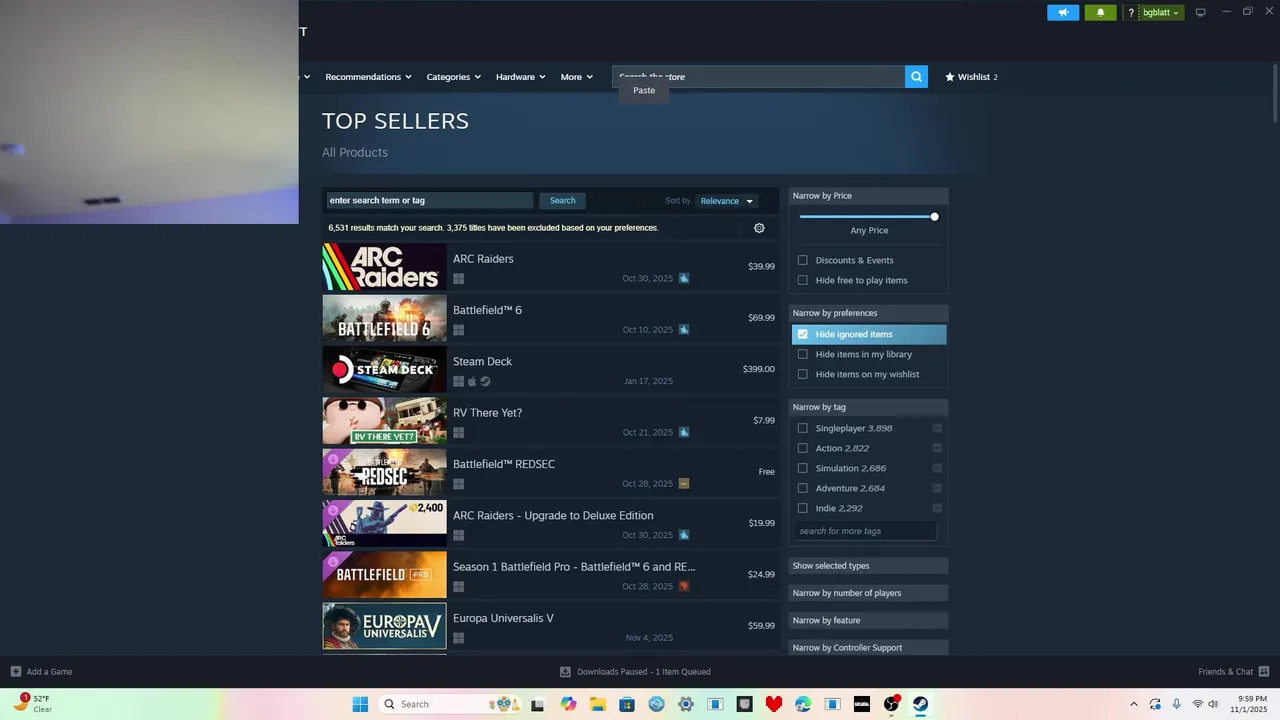1280x720 pixels.
Task: Click Windows platform icon under ARC Raiders
Action: 458,278
